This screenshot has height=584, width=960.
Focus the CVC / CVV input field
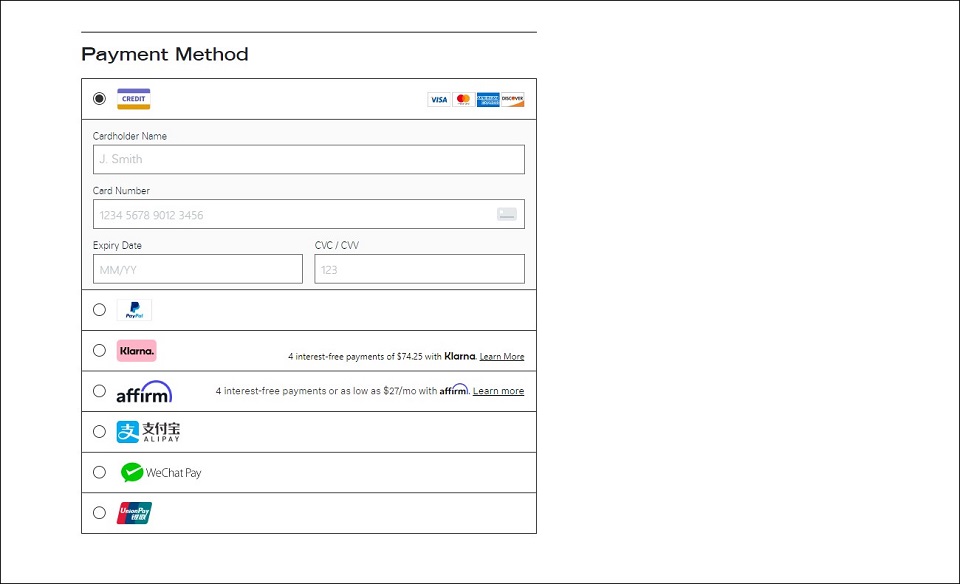419,269
